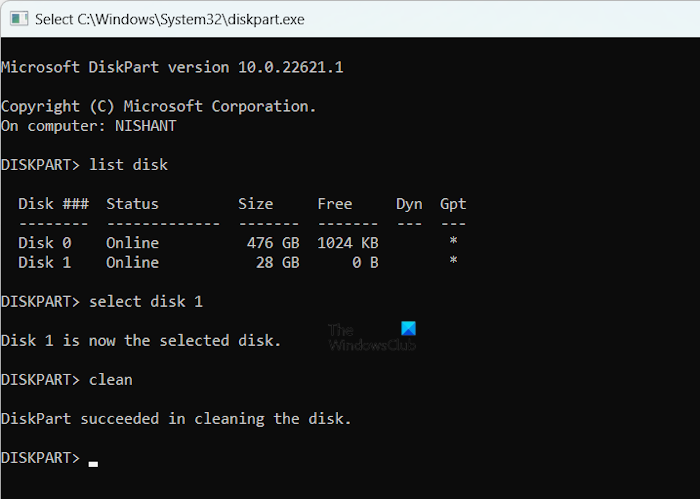Click the 476 GB size value
The image size is (700, 499).
(x=273, y=243)
